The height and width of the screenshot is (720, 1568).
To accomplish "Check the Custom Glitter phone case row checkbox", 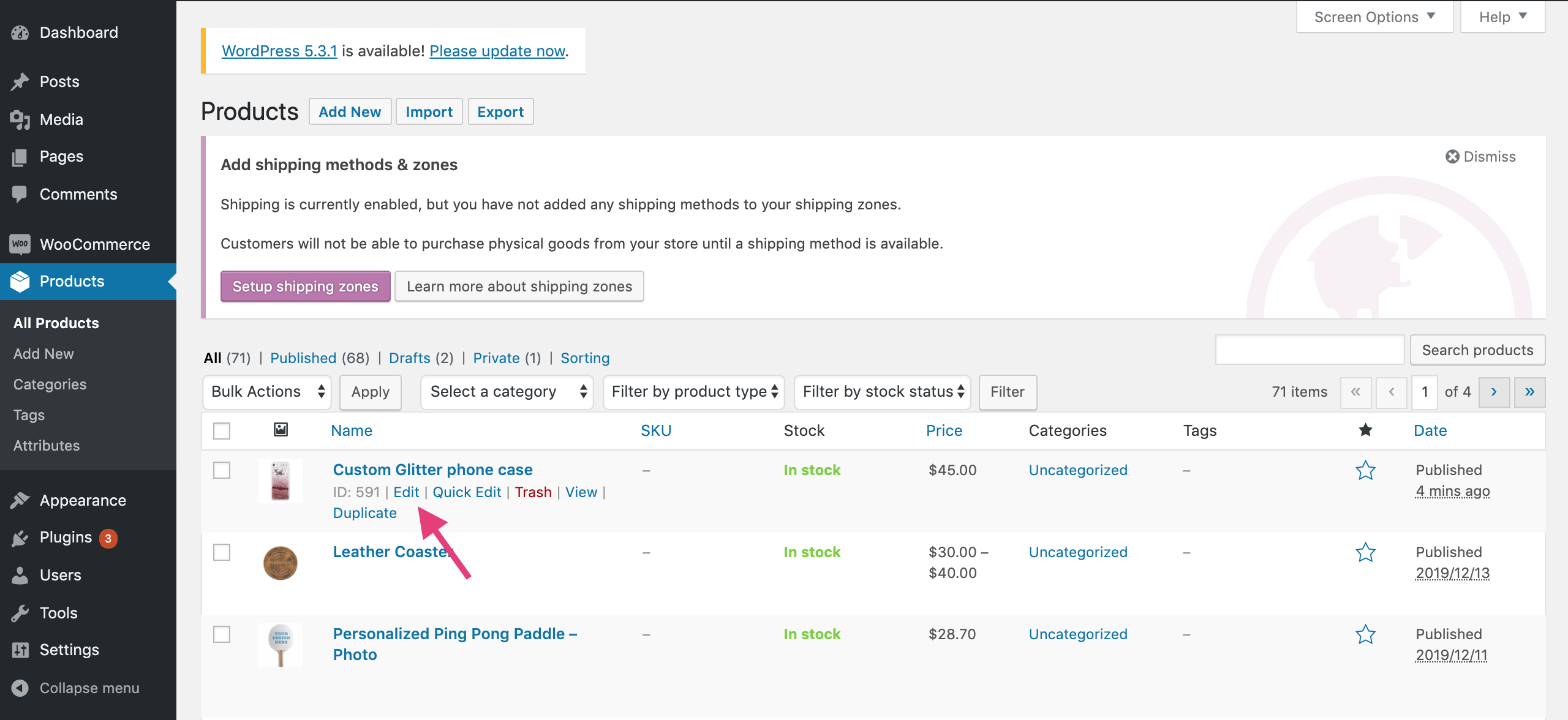I will [222, 470].
